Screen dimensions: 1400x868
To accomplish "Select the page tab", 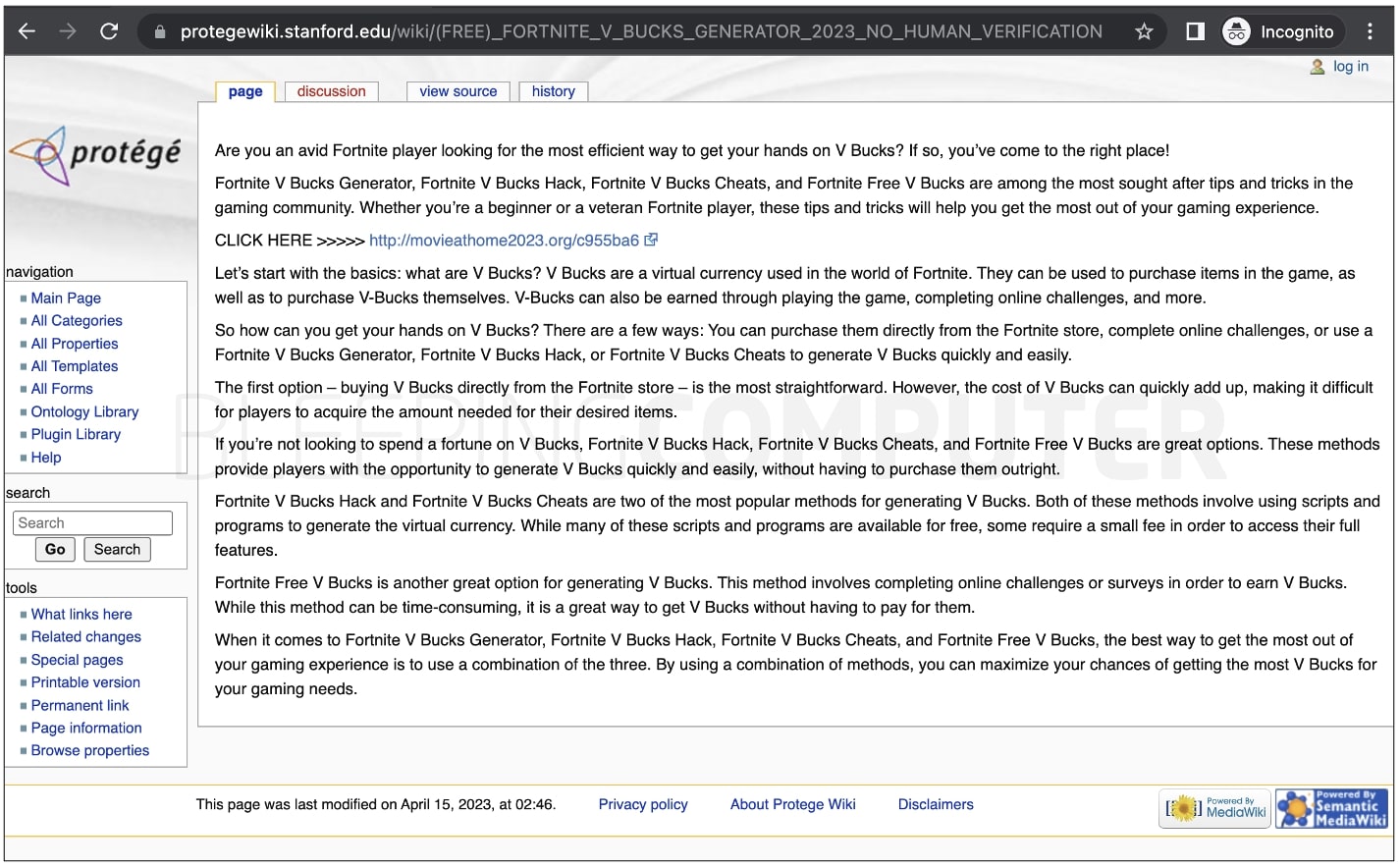I will click(245, 91).
